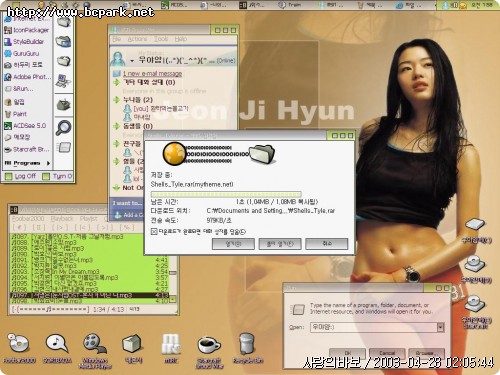Collapse the 동생들 (0) contact group
Image resolution: width=500 pixels, height=375 pixels.
click(x=117, y=126)
